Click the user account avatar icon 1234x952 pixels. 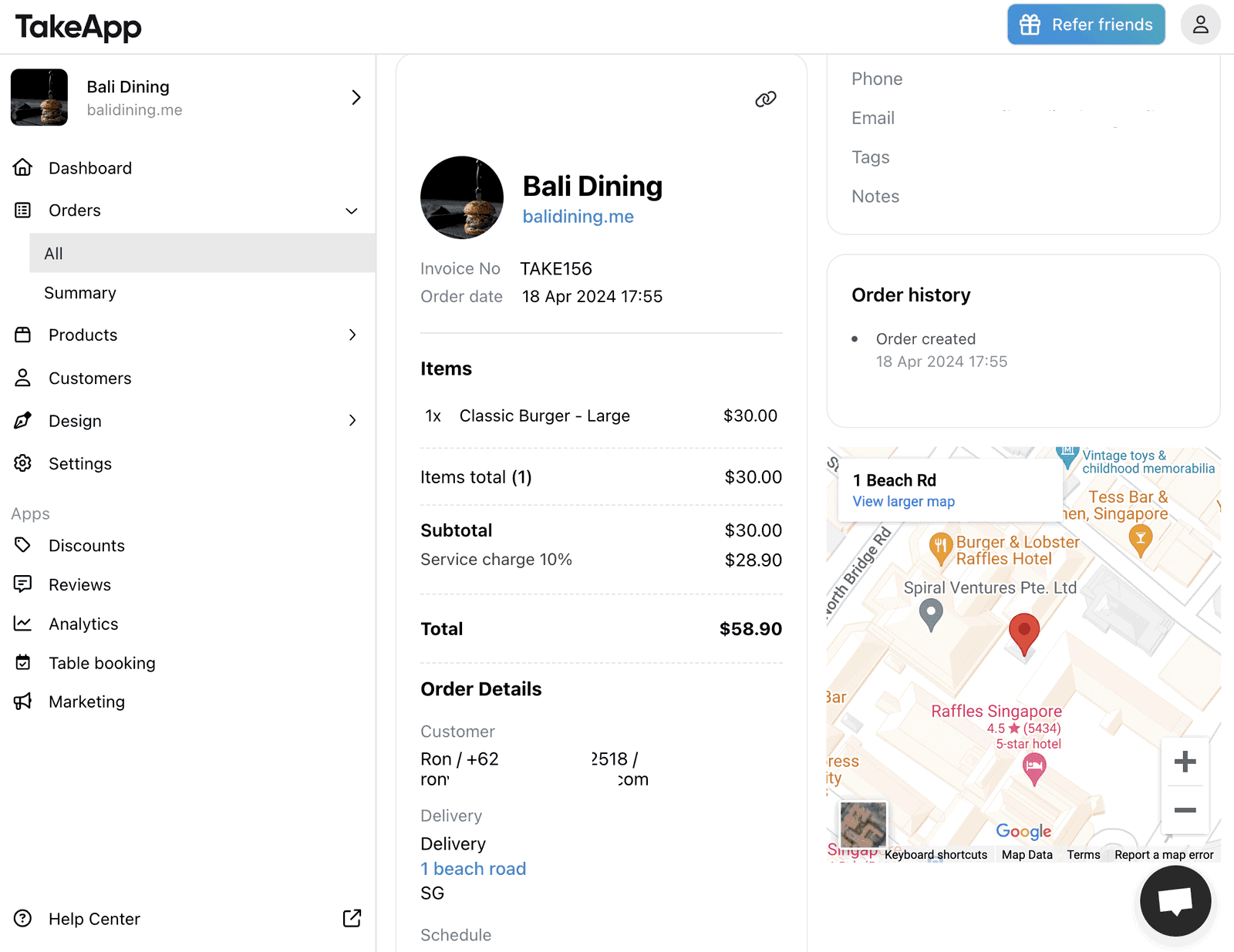(x=1200, y=25)
